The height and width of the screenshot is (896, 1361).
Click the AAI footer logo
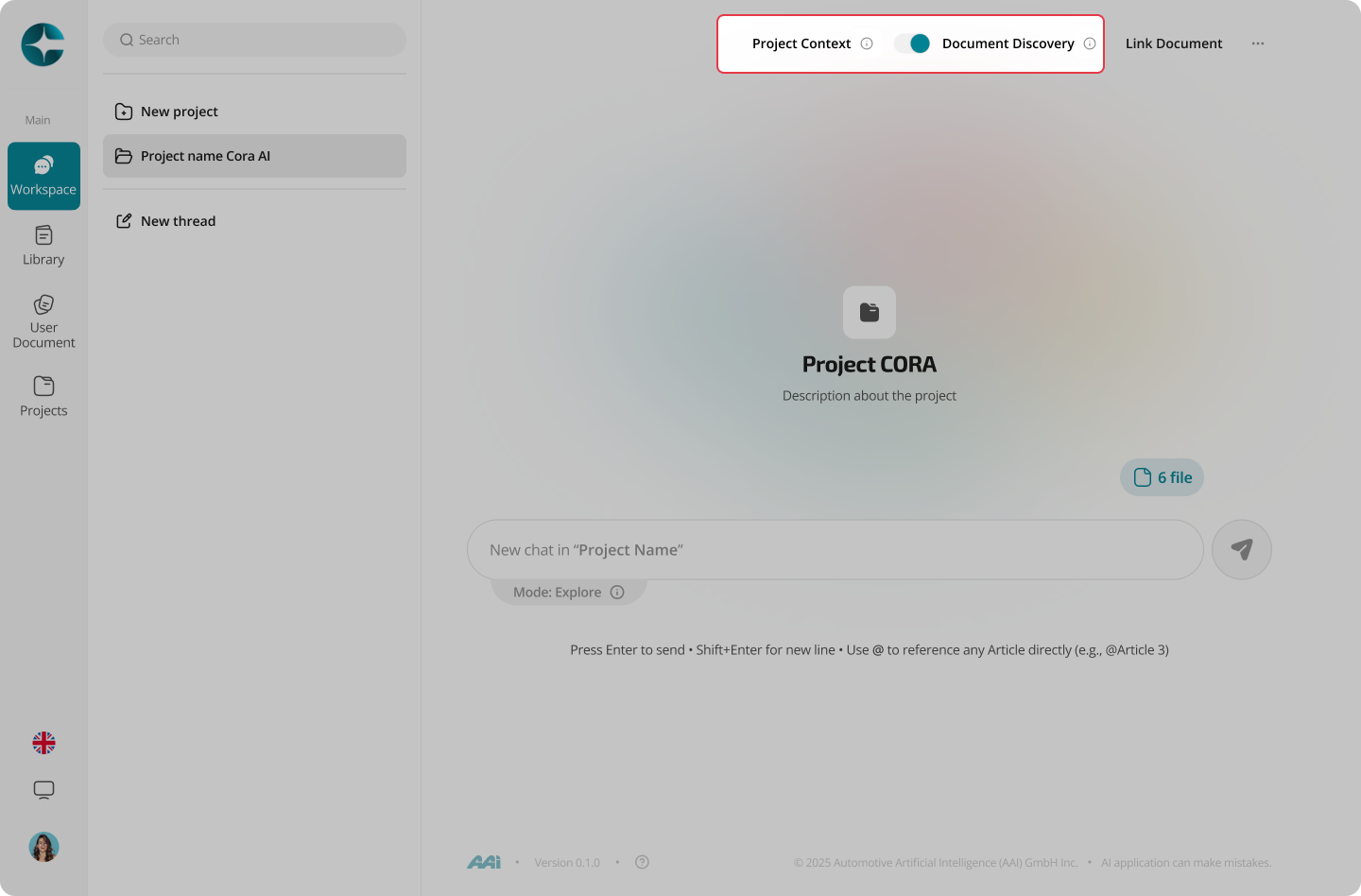point(484,862)
